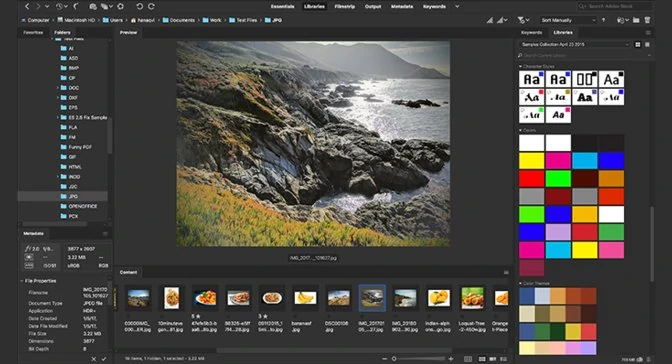Image resolution: width=672 pixels, height=364 pixels.
Task: Click the filter funnel icon
Action: coord(521,20)
